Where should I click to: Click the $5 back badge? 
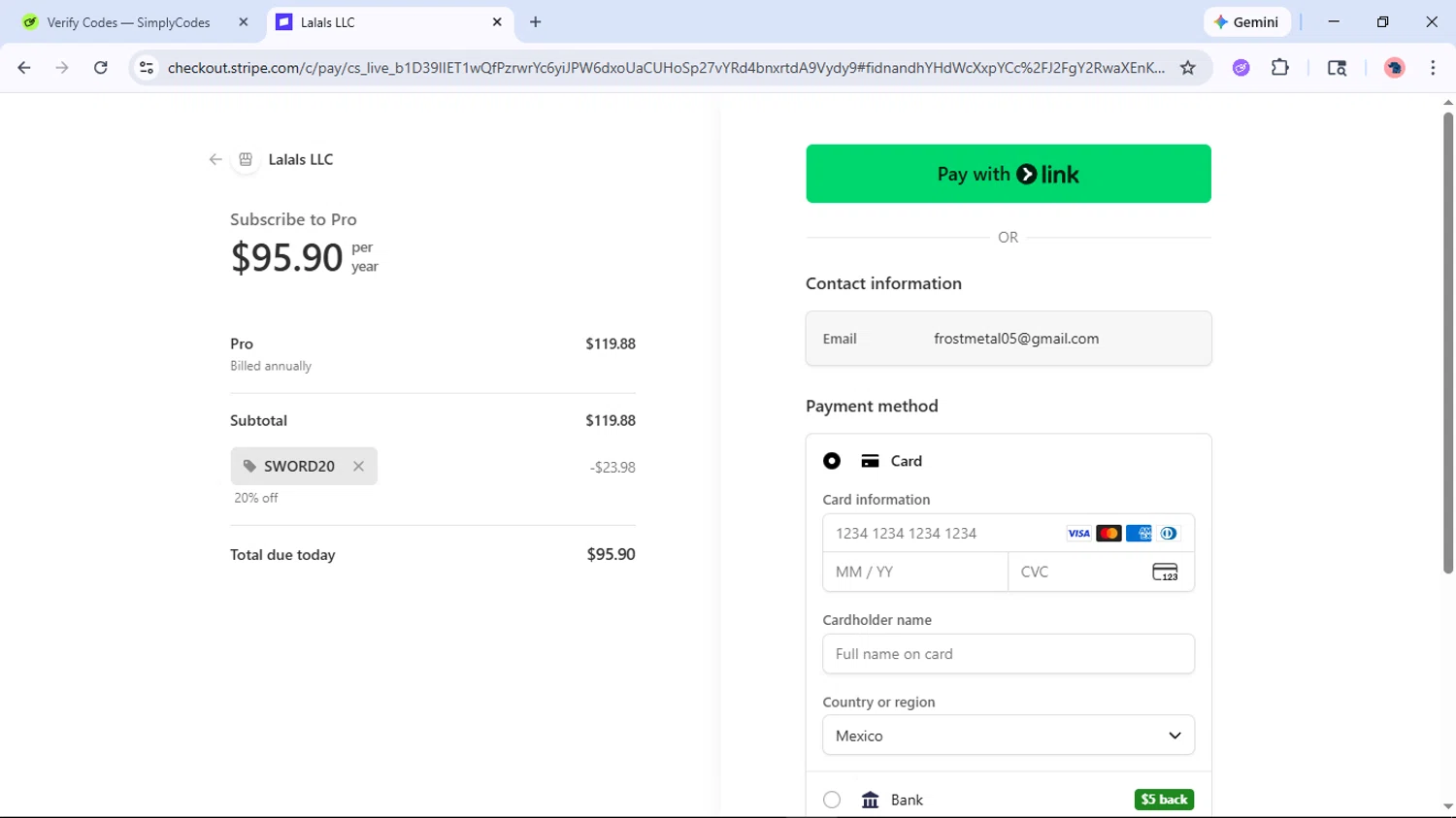[1164, 800]
